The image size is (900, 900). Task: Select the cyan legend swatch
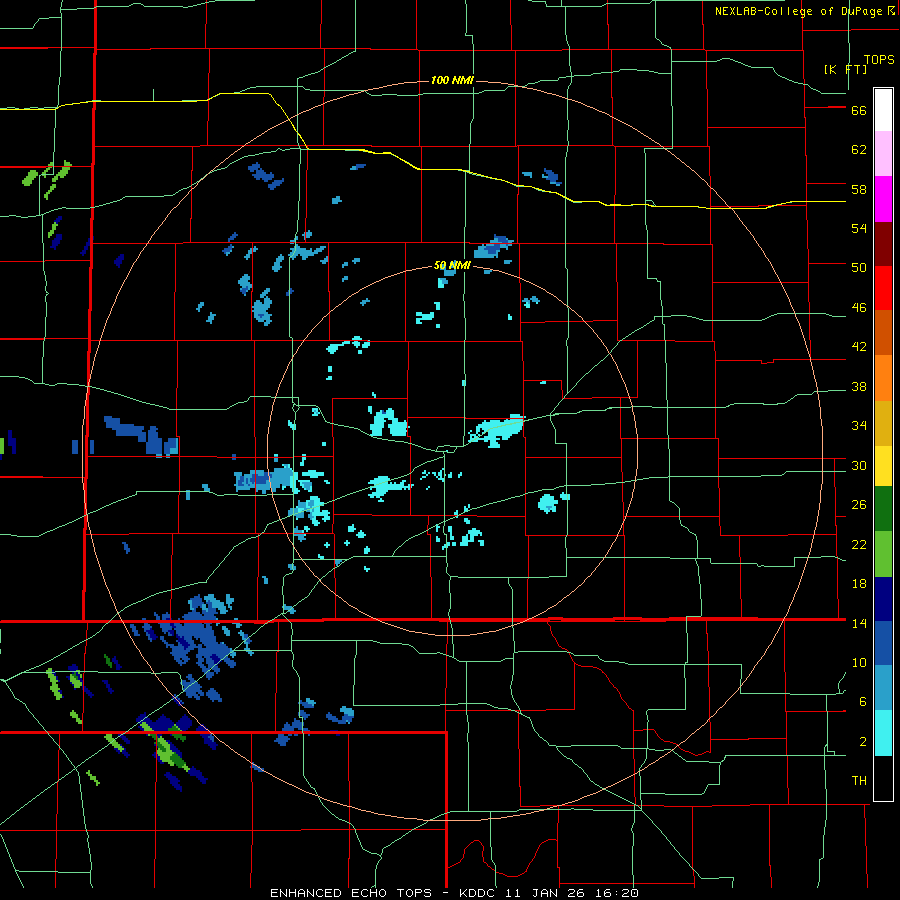pyautogui.click(x=883, y=733)
